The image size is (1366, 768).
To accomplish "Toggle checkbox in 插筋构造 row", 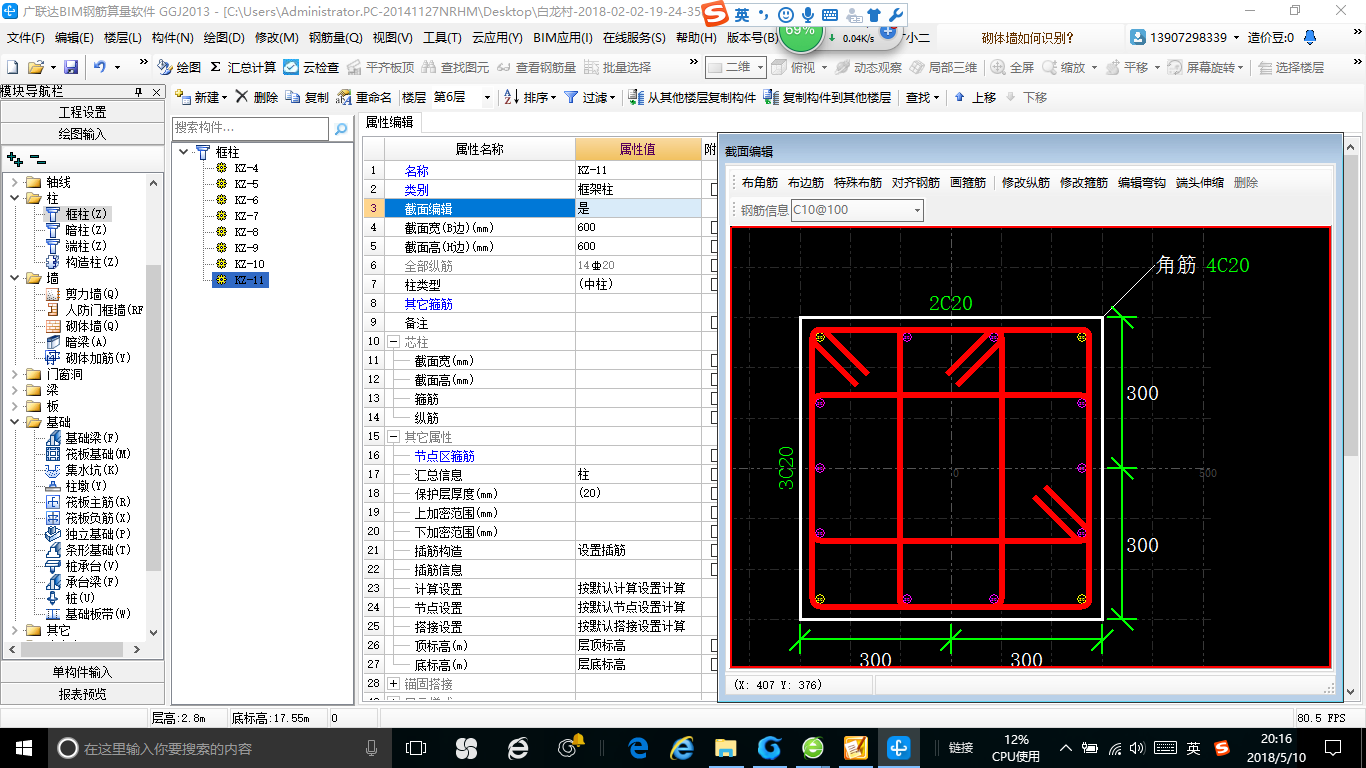I will click(716, 550).
